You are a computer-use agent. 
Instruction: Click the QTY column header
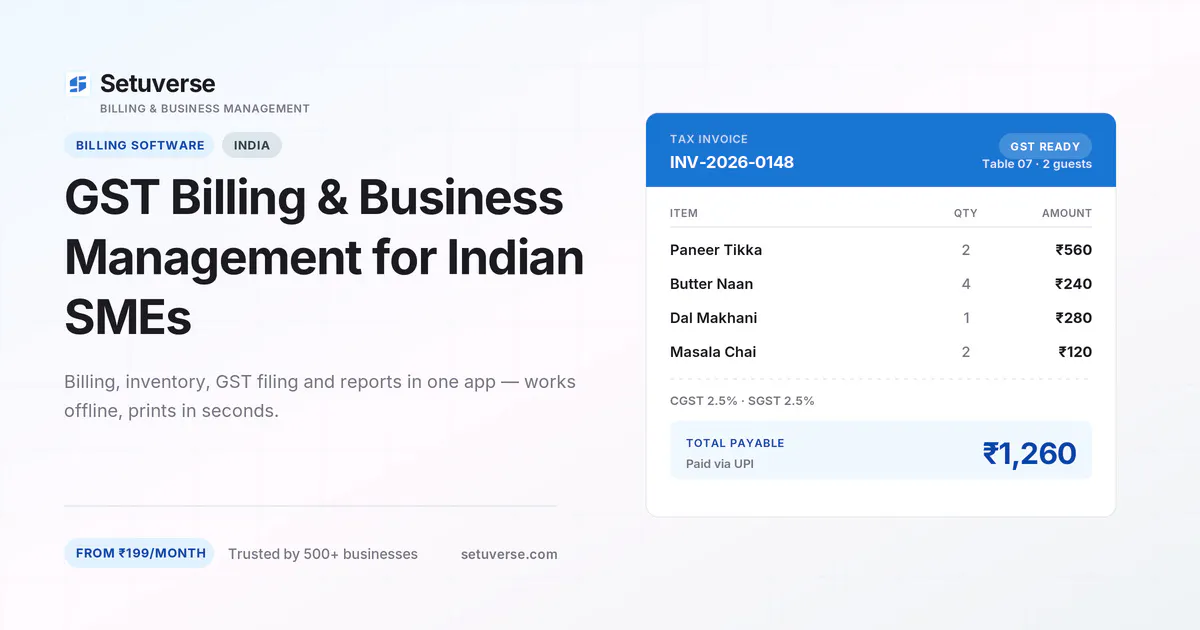(966, 213)
